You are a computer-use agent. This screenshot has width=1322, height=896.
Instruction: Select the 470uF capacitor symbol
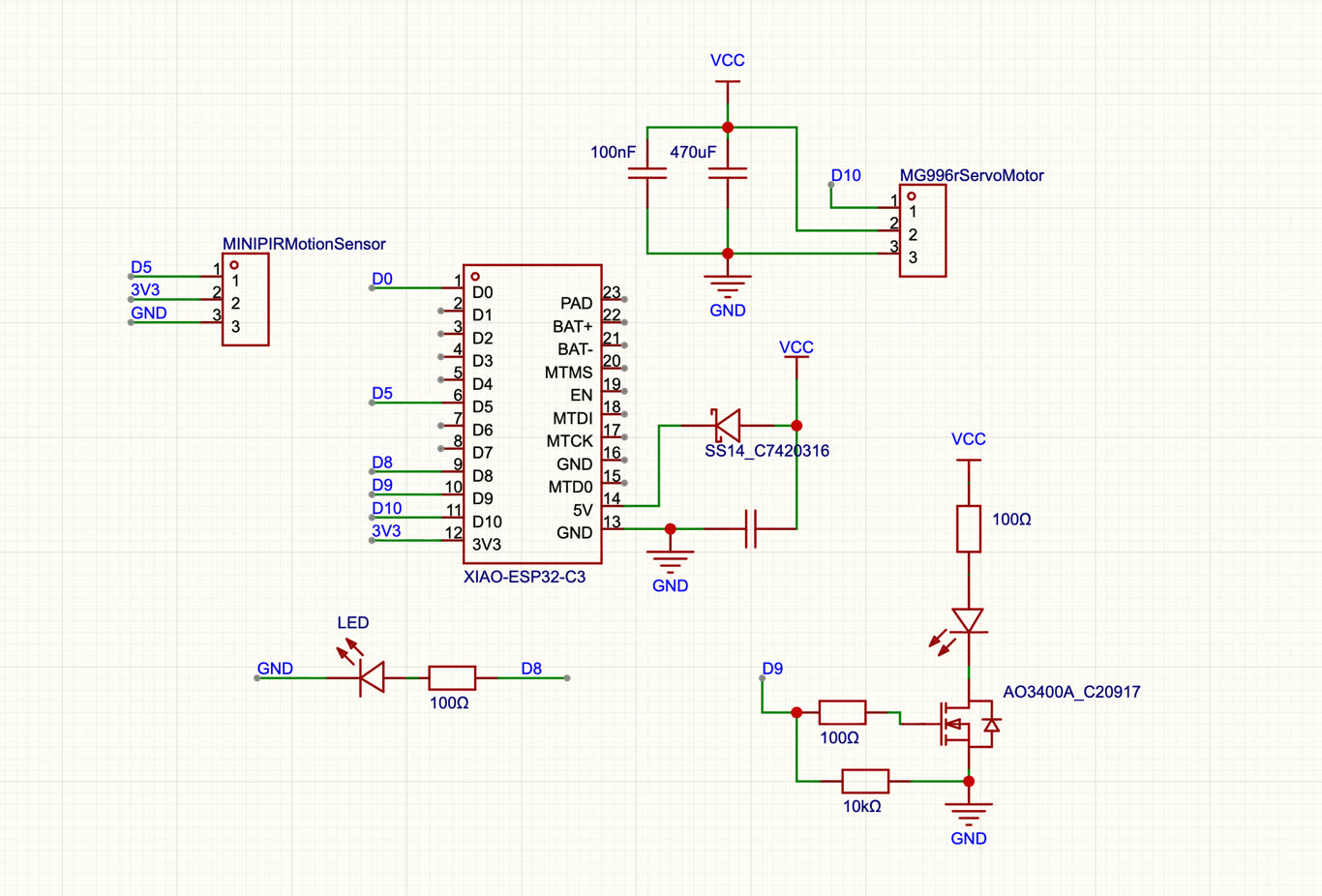click(x=728, y=174)
